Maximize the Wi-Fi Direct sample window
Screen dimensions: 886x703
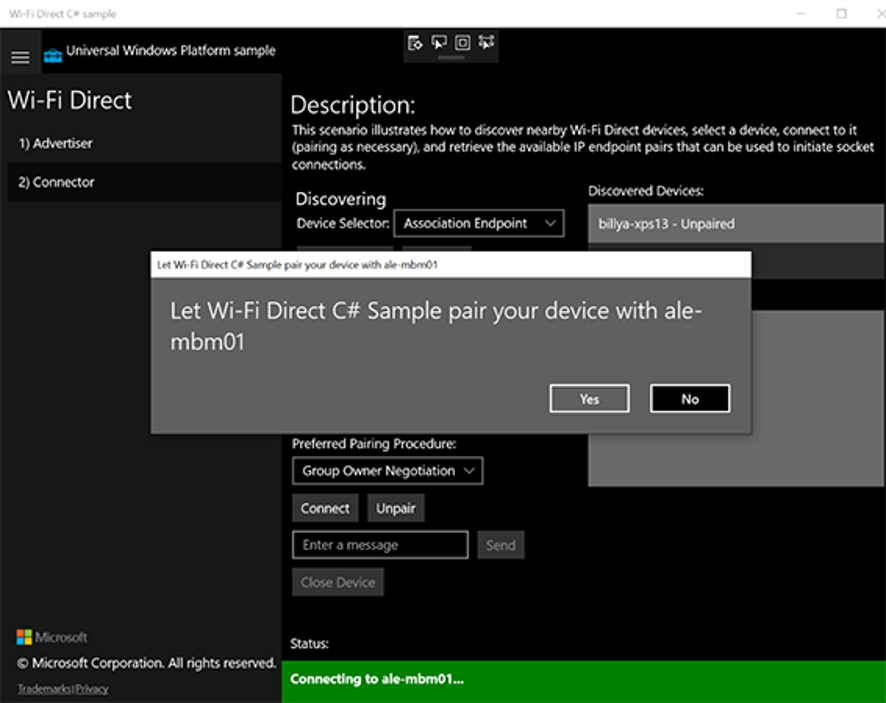pos(841,14)
